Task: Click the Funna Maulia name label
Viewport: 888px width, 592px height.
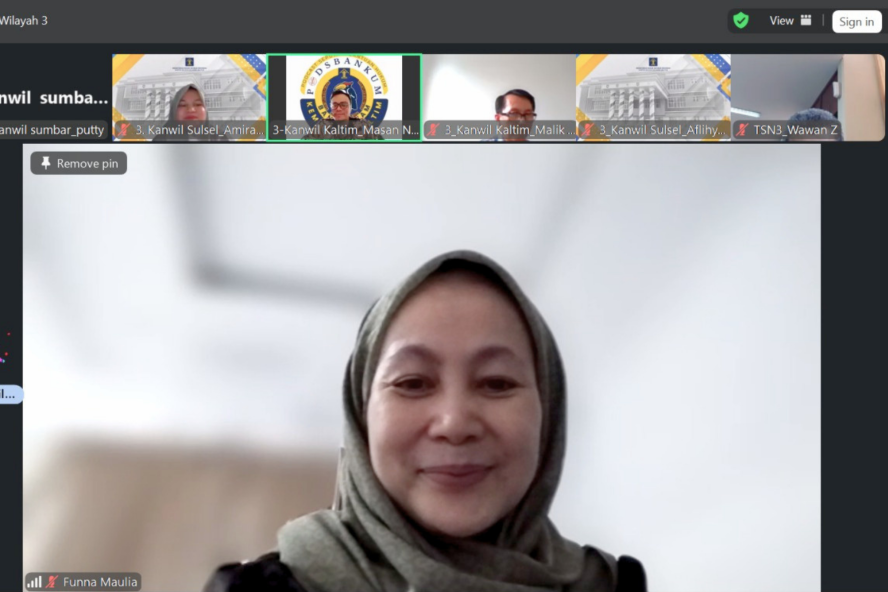Action: click(x=99, y=582)
